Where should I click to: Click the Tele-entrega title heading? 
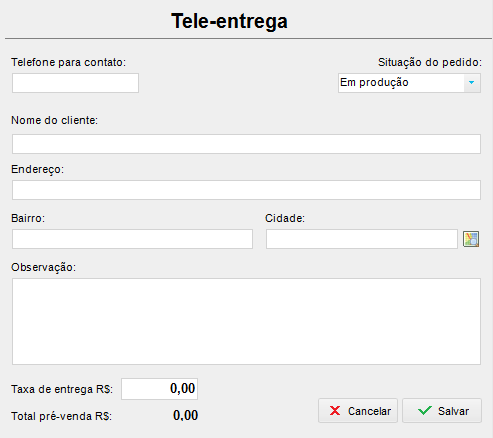[229, 21]
